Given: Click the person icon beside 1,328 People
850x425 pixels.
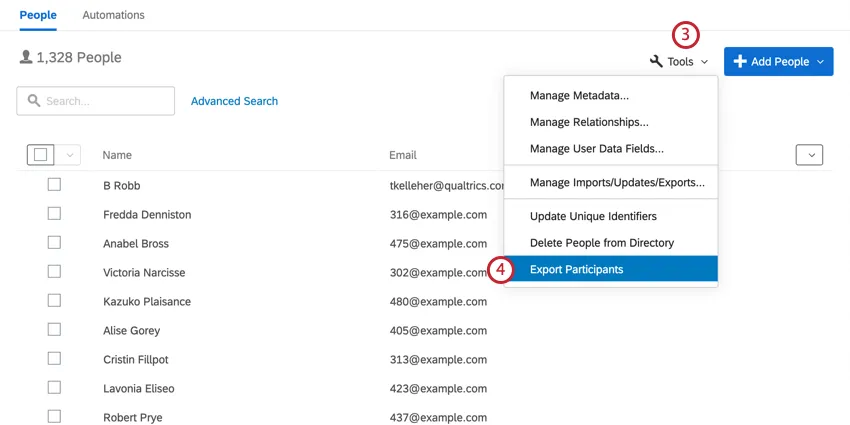Looking at the screenshot, I should (25, 58).
